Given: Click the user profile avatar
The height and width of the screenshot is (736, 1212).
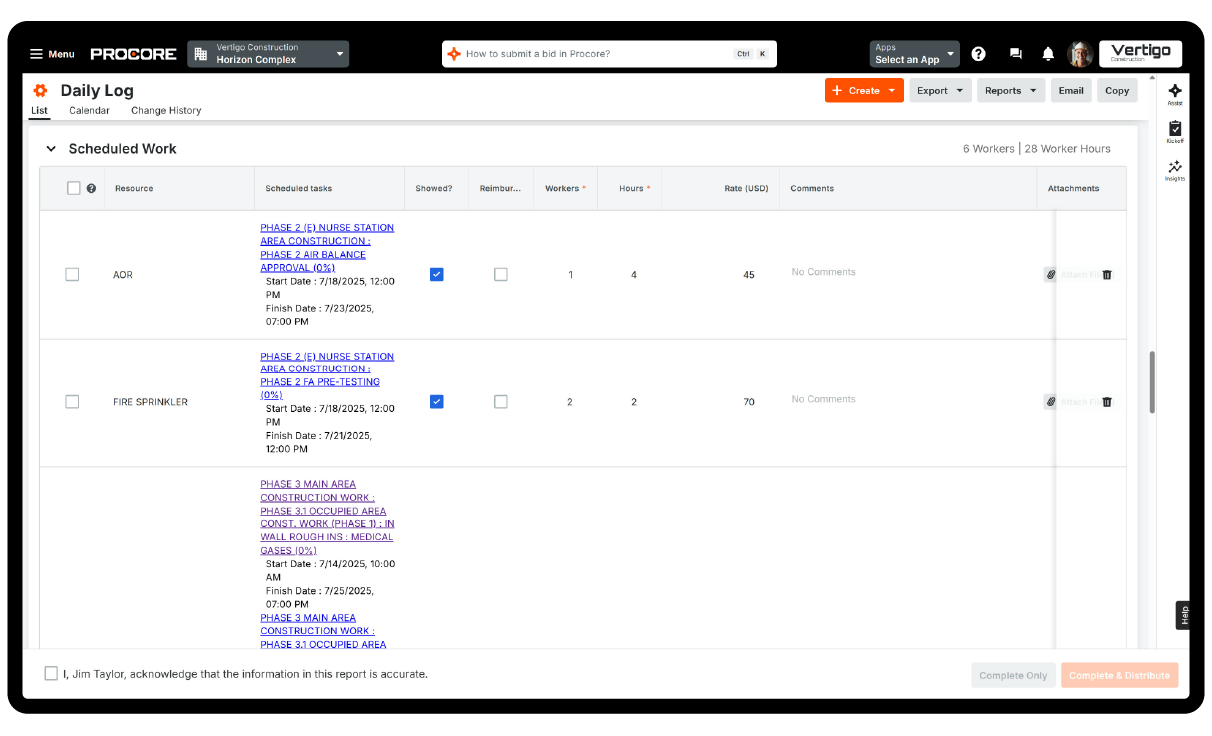Looking at the screenshot, I should point(1080,54).
